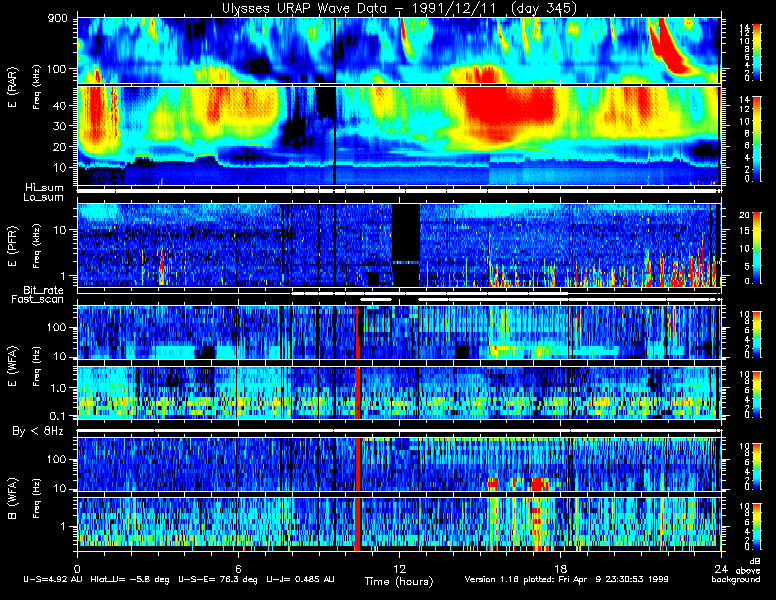
Task: Click the '900' frequency tick label
Action: [57, 19]
